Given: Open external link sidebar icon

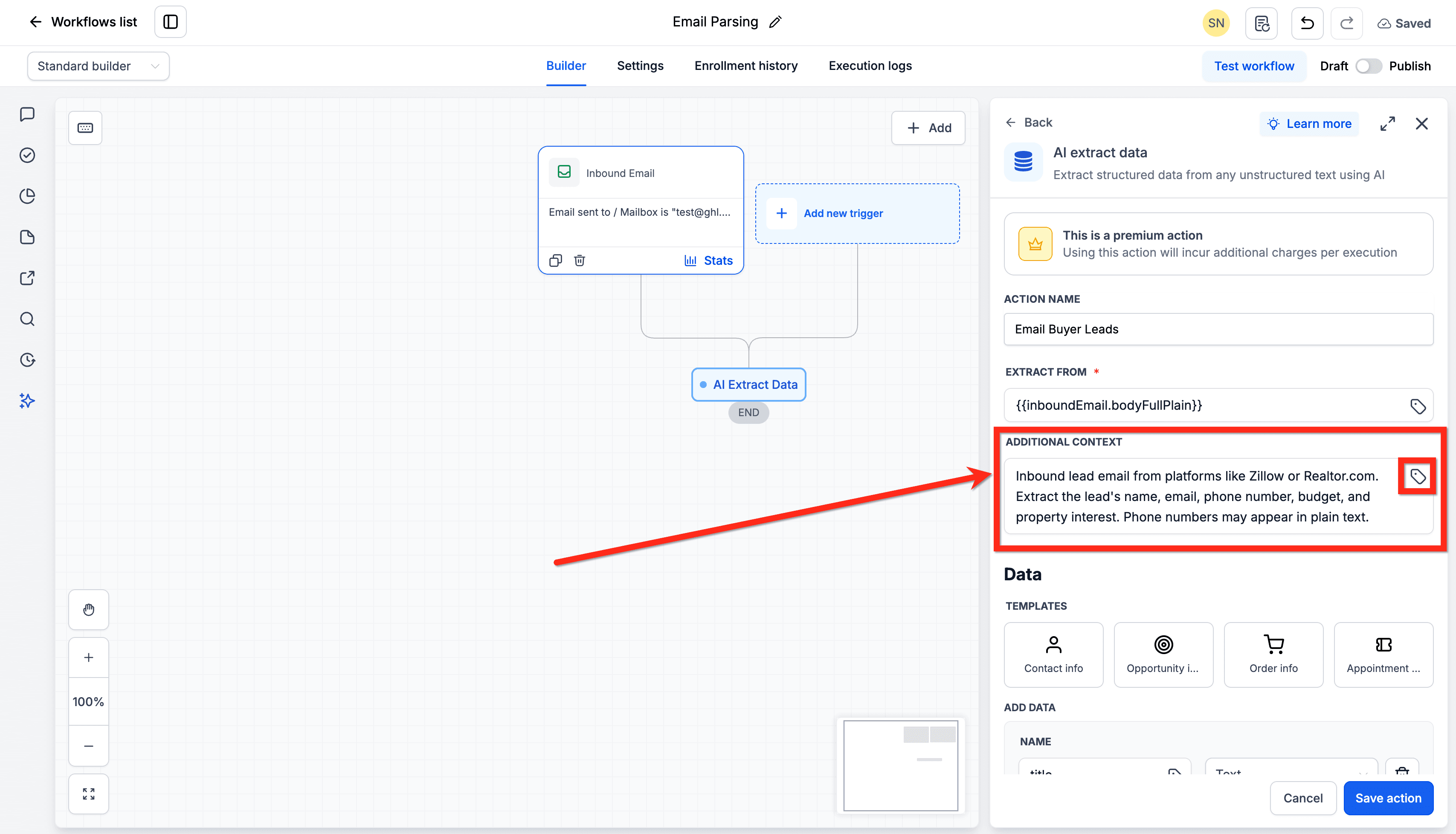Looking at the screenshot, I should (27, 278).
